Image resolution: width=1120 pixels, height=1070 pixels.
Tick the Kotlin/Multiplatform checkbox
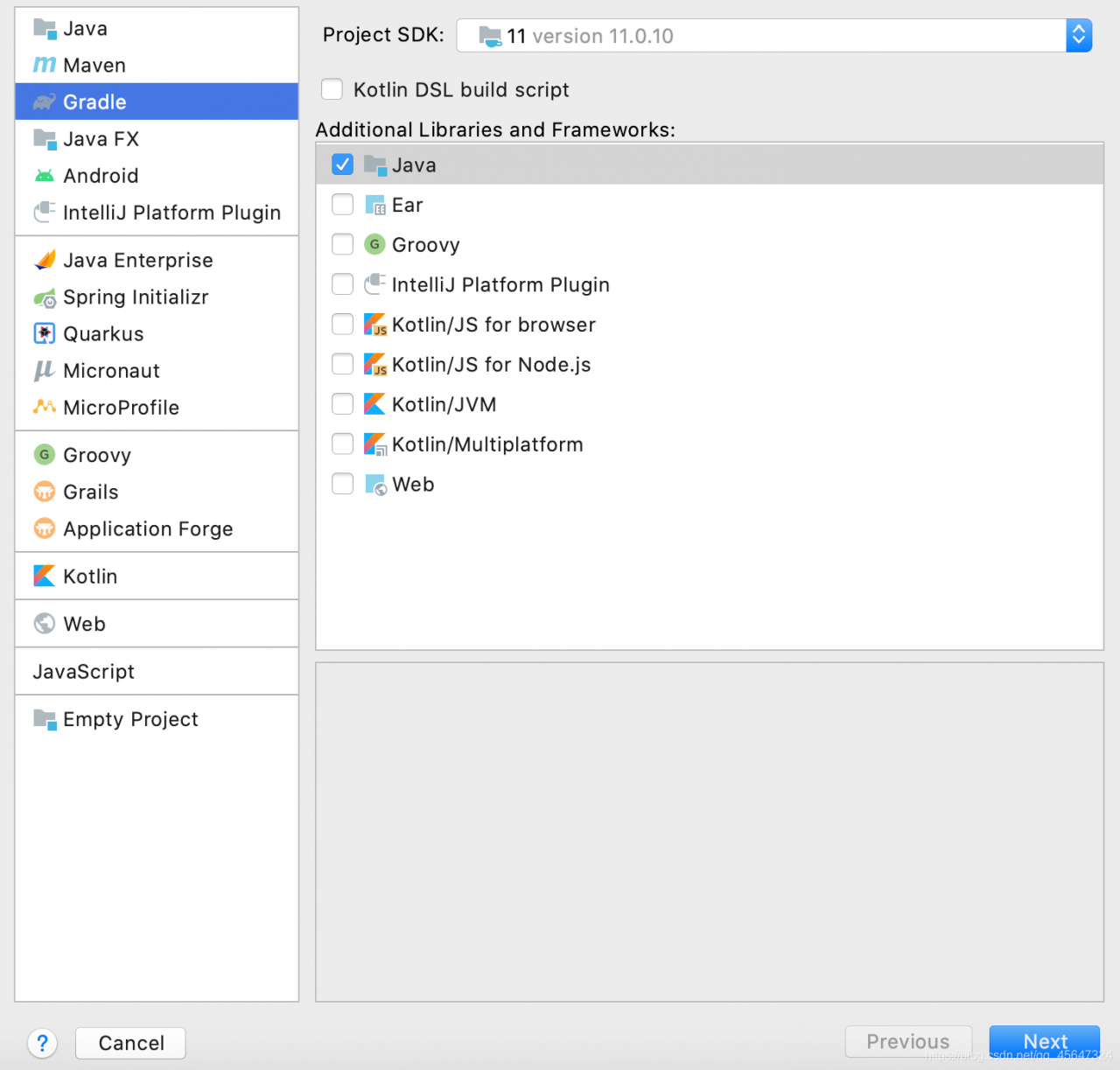coord(343,444)
